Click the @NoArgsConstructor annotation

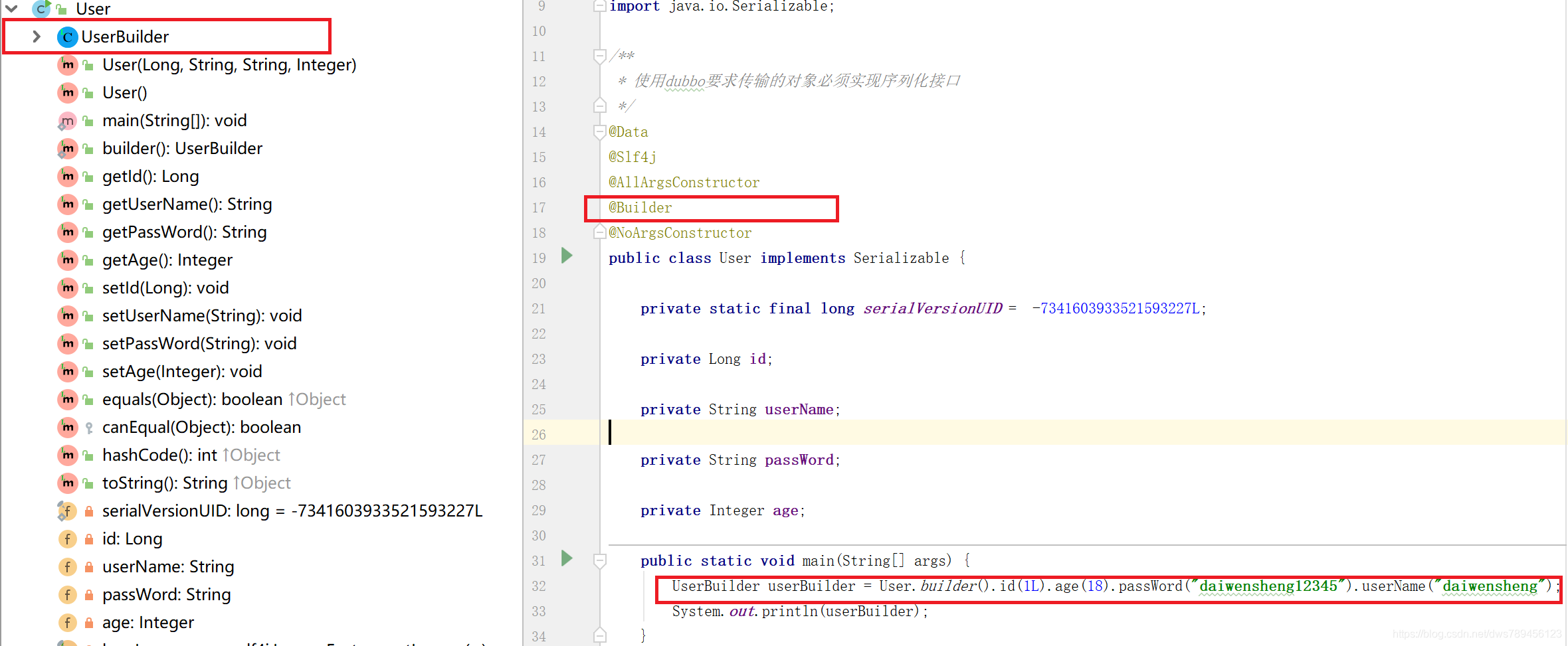pos(680,233)
